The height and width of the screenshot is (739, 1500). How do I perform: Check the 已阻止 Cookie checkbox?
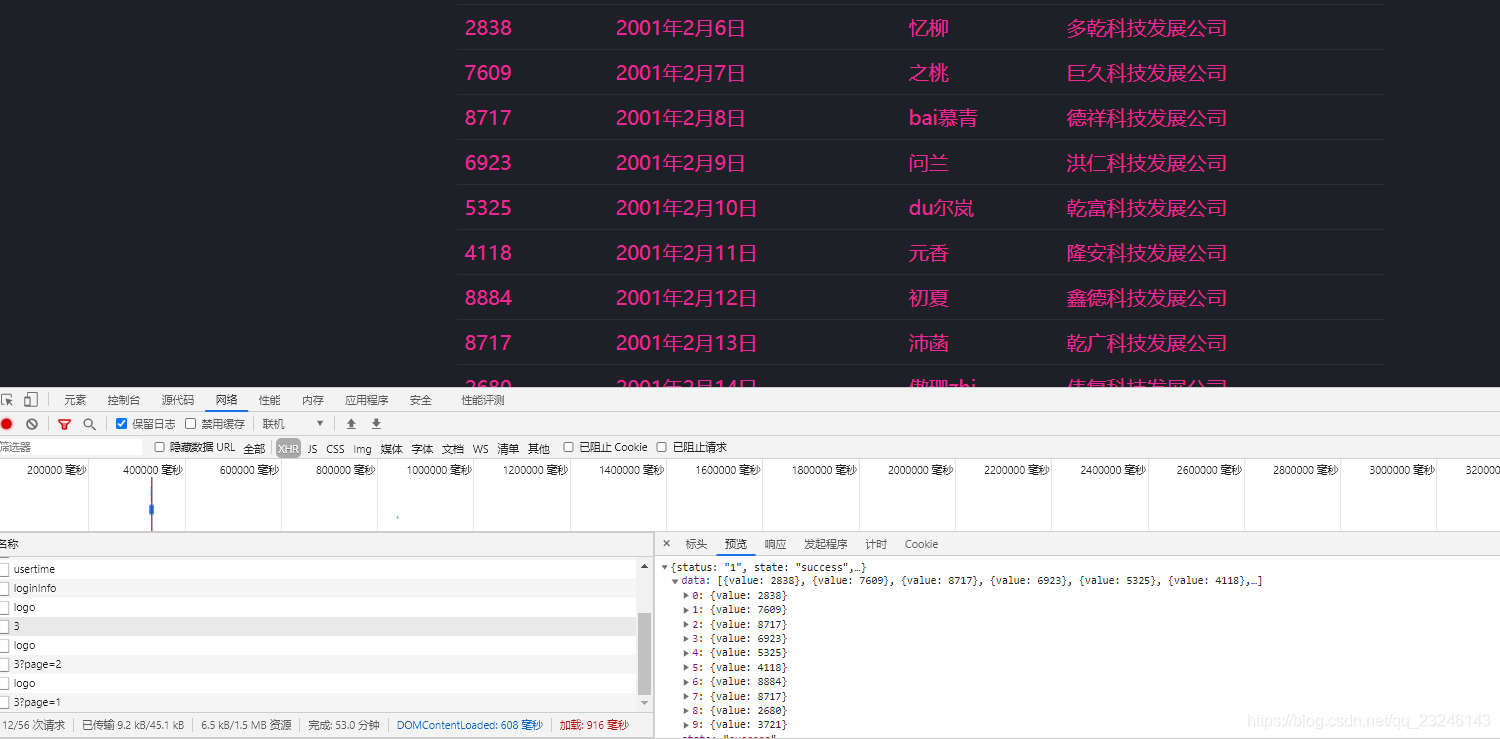[568, 447]
